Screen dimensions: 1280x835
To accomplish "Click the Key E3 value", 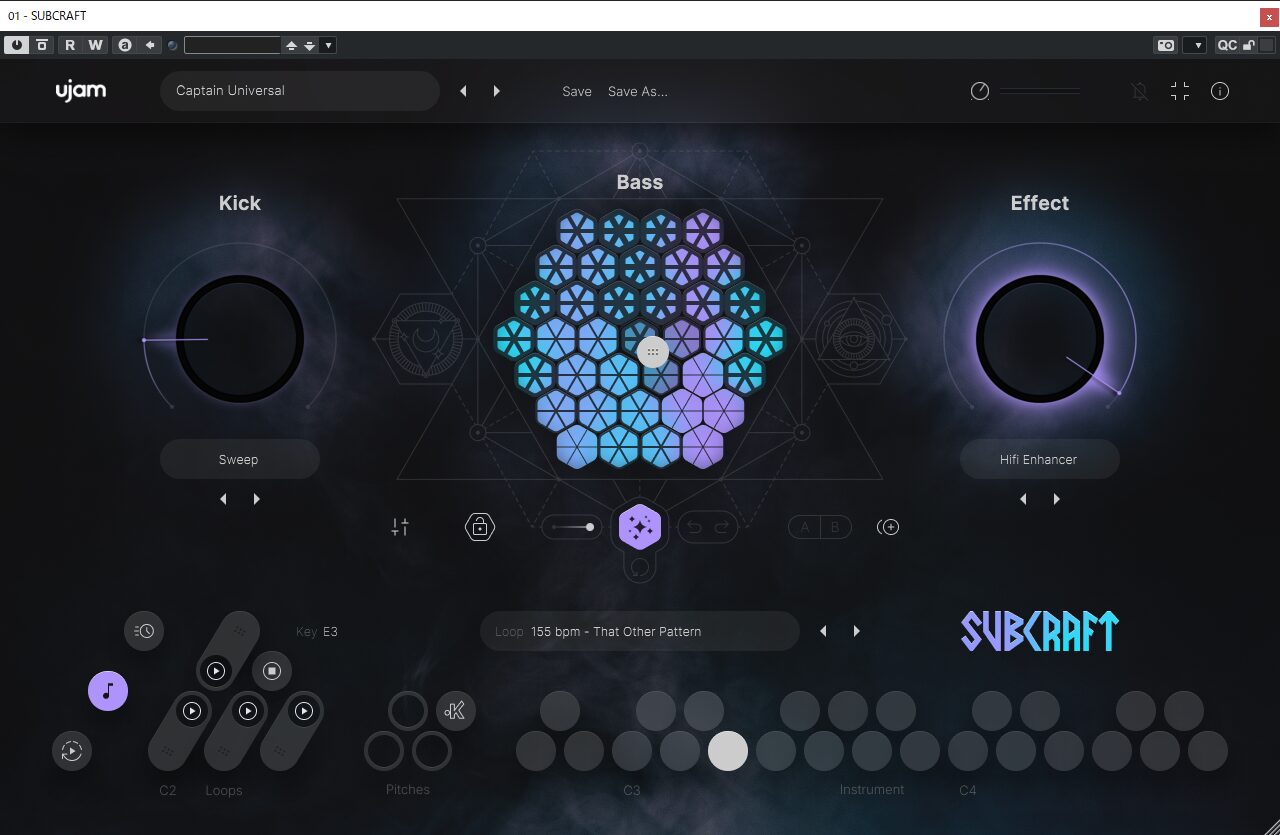I will point(330,632).
